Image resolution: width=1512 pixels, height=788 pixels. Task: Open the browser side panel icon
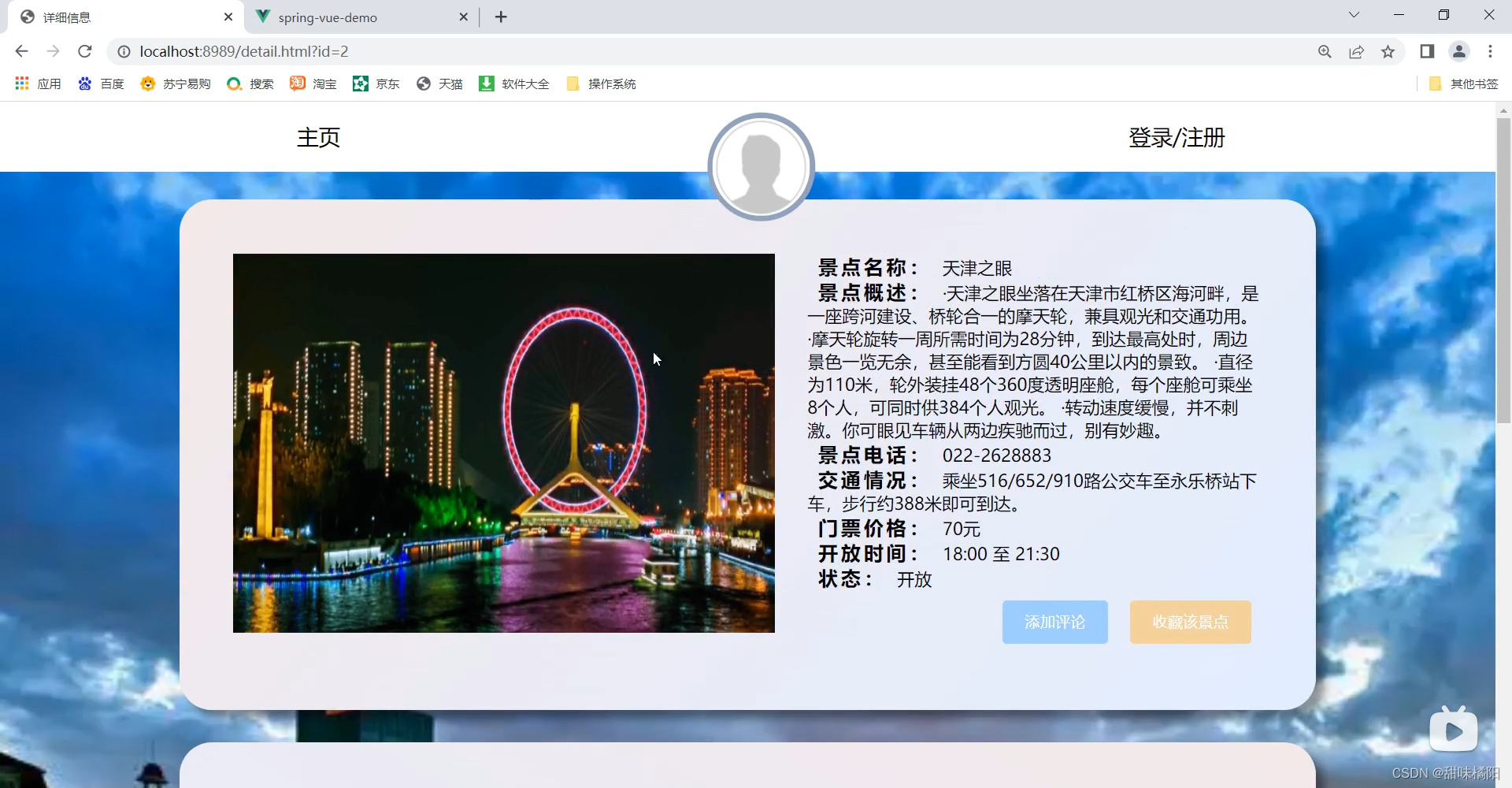click(1427, 51)
